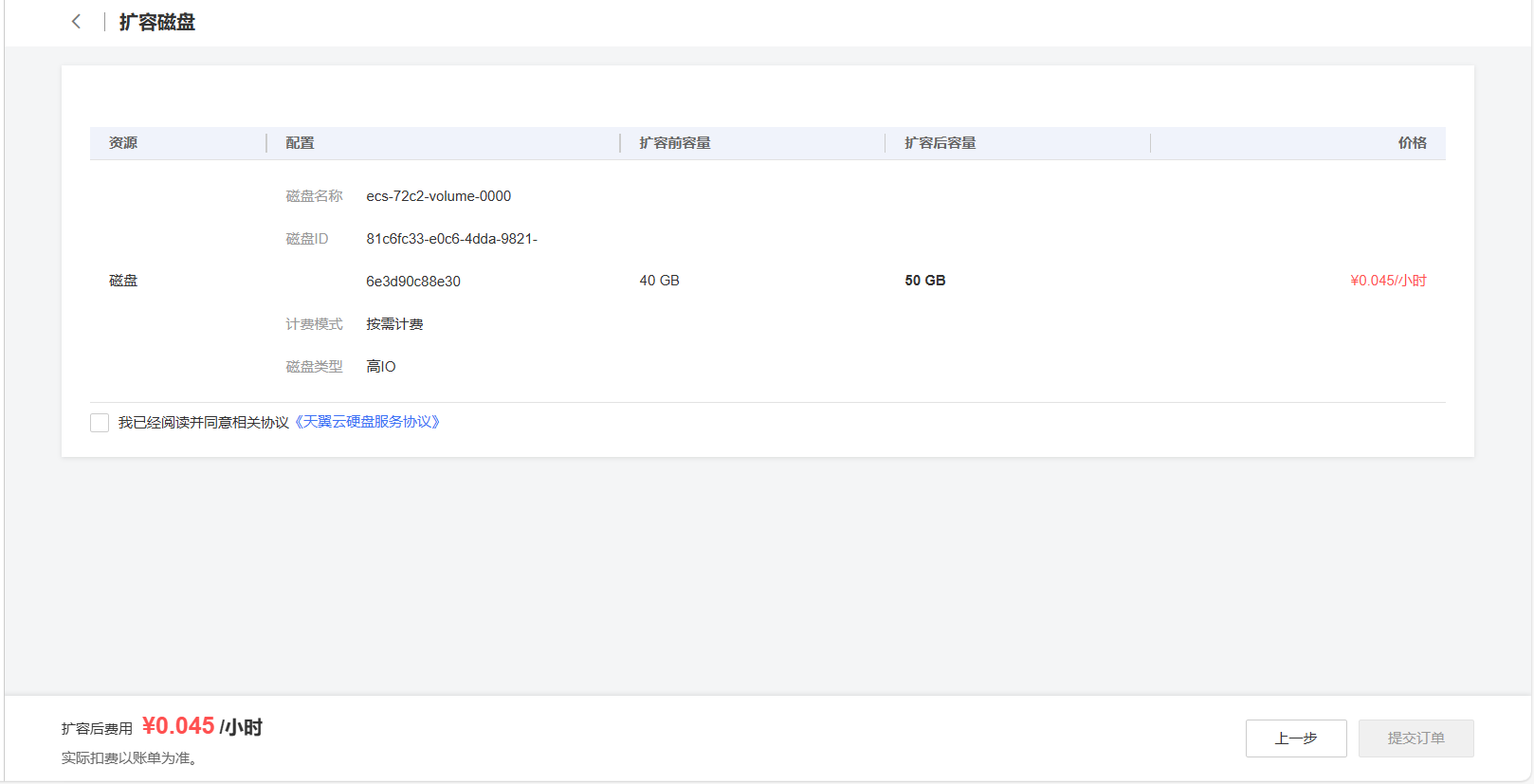Click the 配置 column header

[300, 143]
